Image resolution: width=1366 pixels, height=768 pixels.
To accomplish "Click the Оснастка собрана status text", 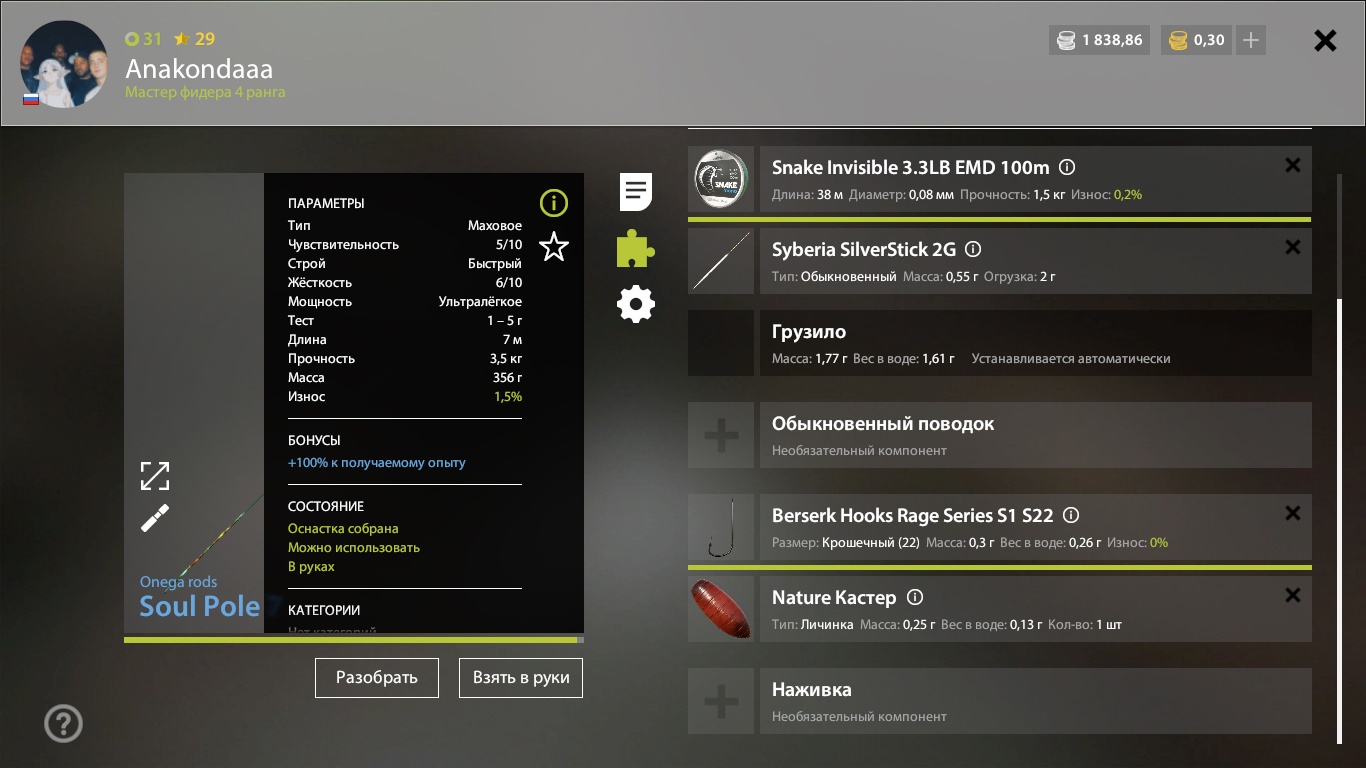I will pos(343,529).
